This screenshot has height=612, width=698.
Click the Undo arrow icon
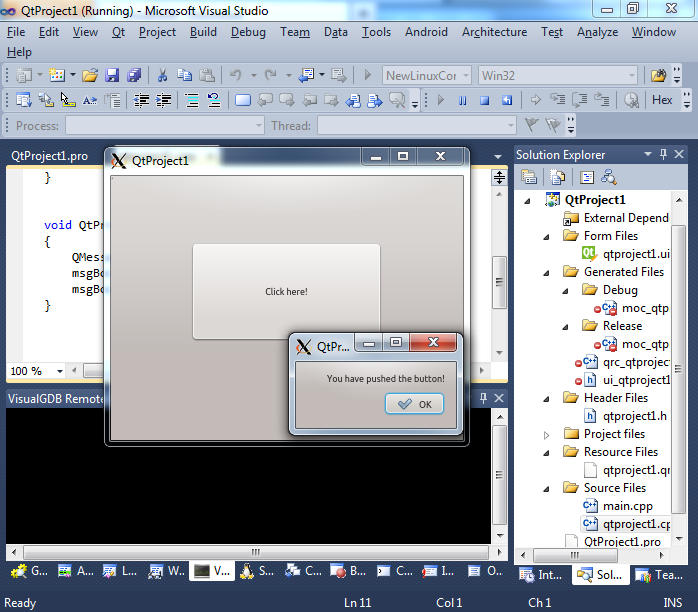point(235,75)
